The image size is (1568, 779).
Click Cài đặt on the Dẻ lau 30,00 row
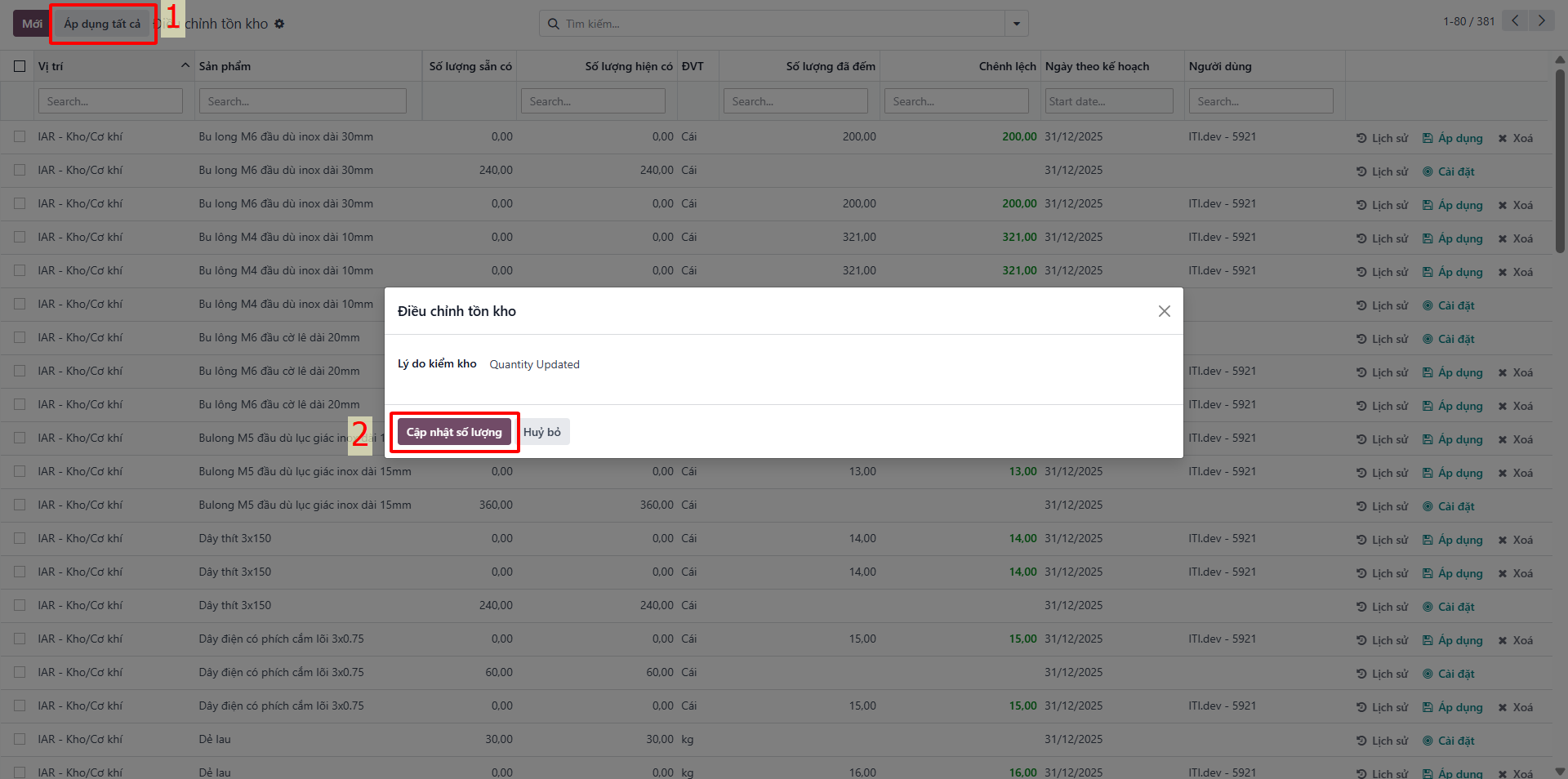tap(1448, 741)
